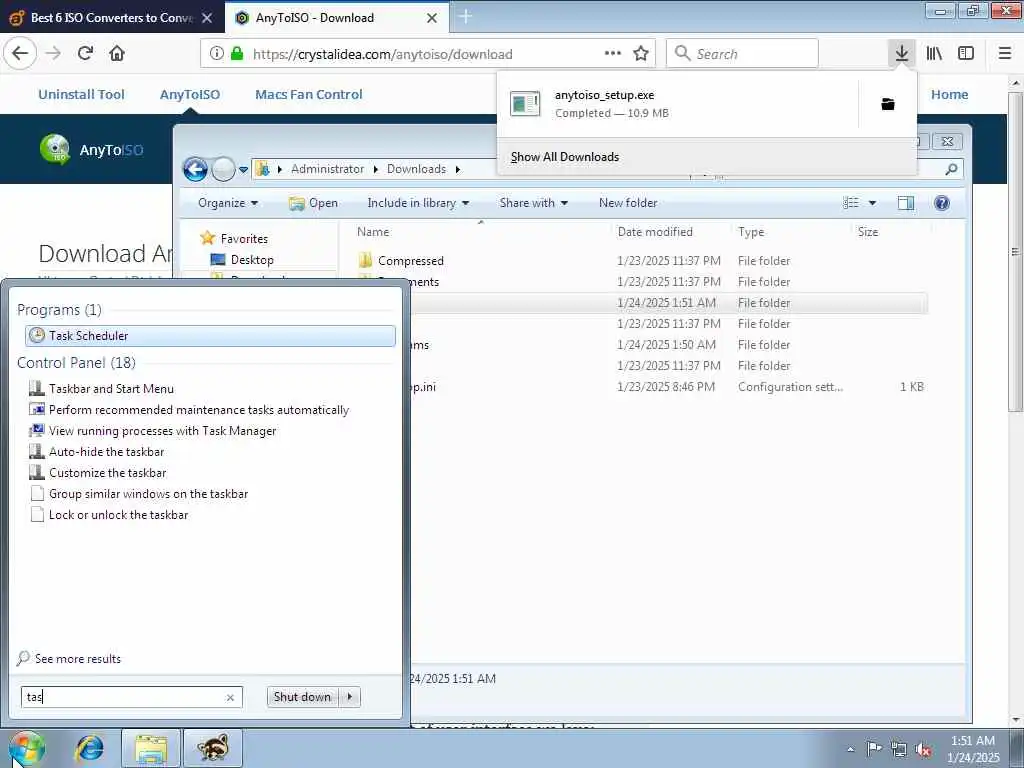The image size is (1024, 768).
Task: Launch Task Scheduler program result
Action: click(210, 336)
